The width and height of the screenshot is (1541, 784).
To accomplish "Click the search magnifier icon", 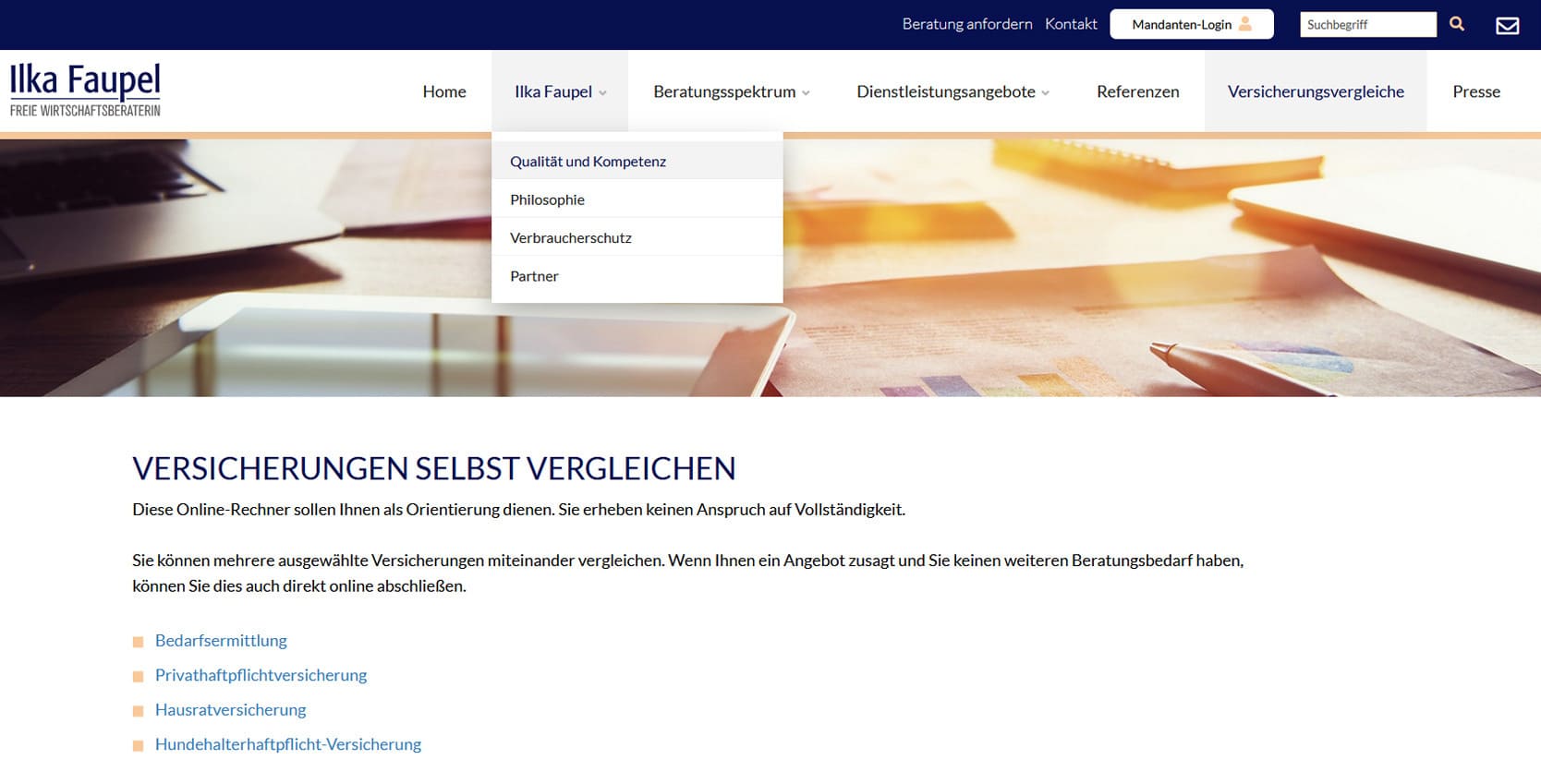I will pyautogui.click(x=1457, y=24).
